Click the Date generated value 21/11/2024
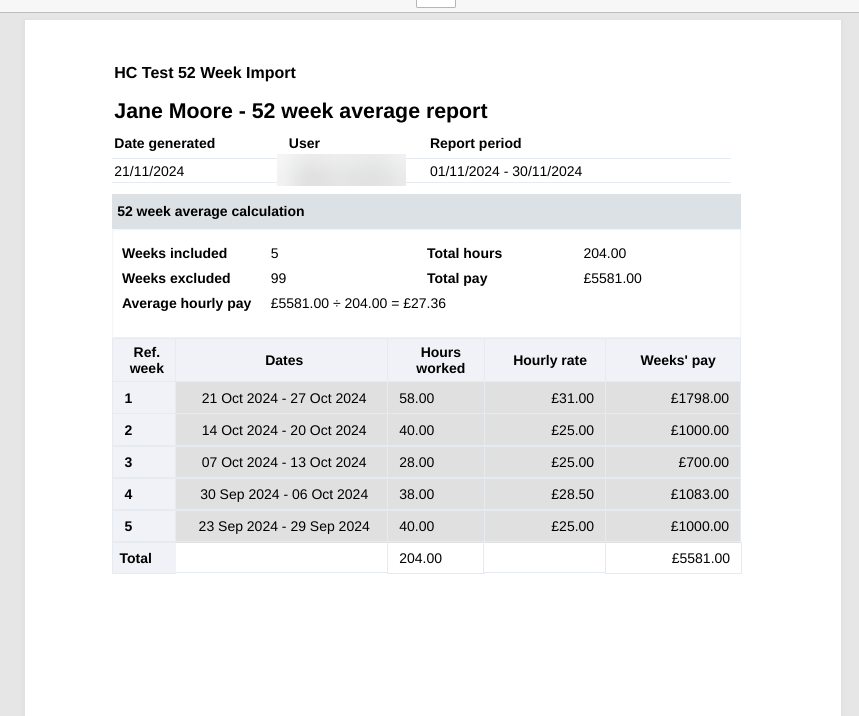 point(149,171)
